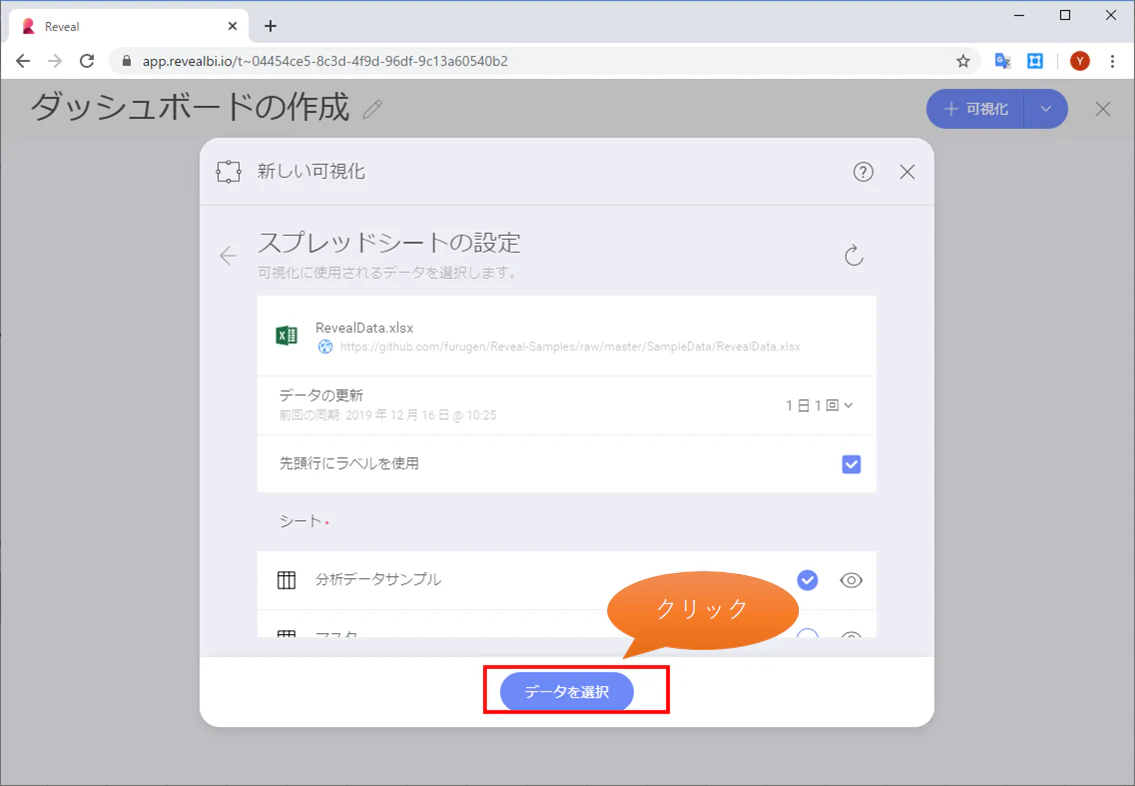Viewport: 1135px width, 786px height.
Task: Click the 分析データサンプル sheet name
Action: coord(378,580)
